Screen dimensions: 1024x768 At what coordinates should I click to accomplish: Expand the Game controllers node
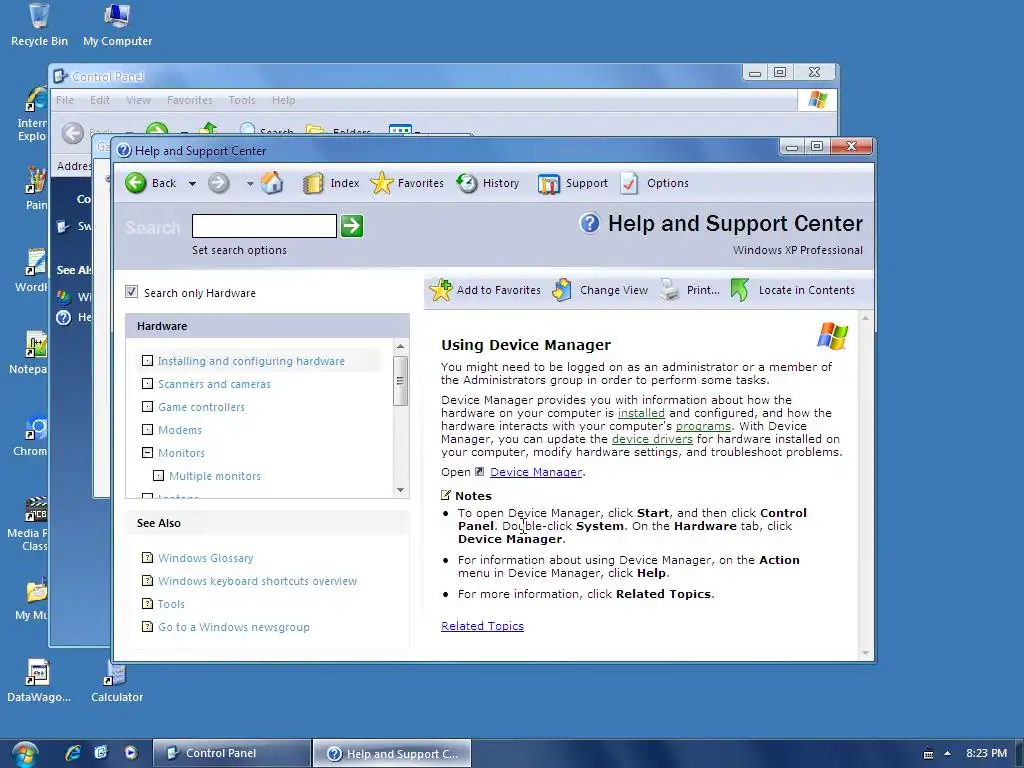click(x=148, y=406)
